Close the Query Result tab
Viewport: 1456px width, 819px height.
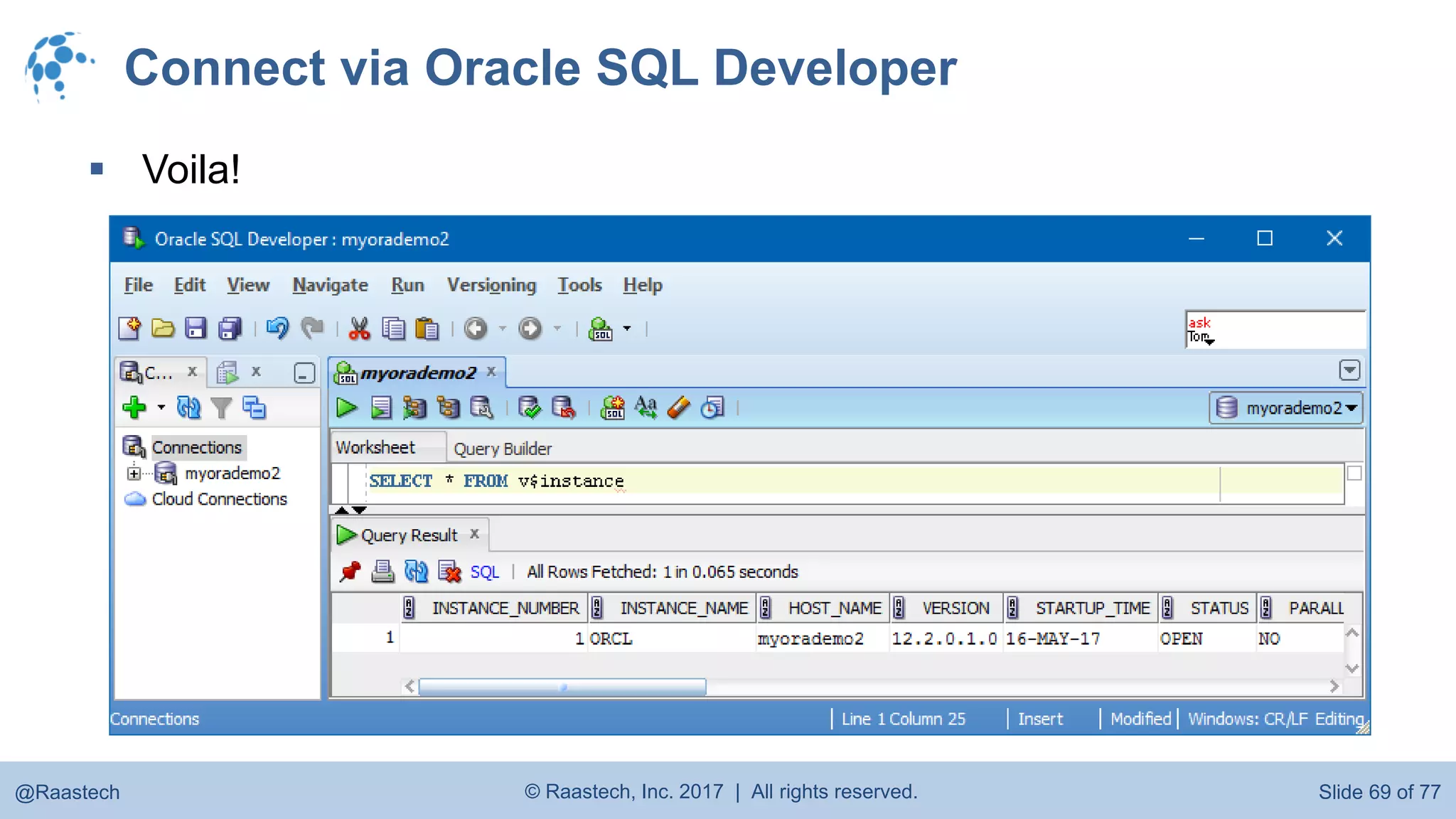pos(475,534)
